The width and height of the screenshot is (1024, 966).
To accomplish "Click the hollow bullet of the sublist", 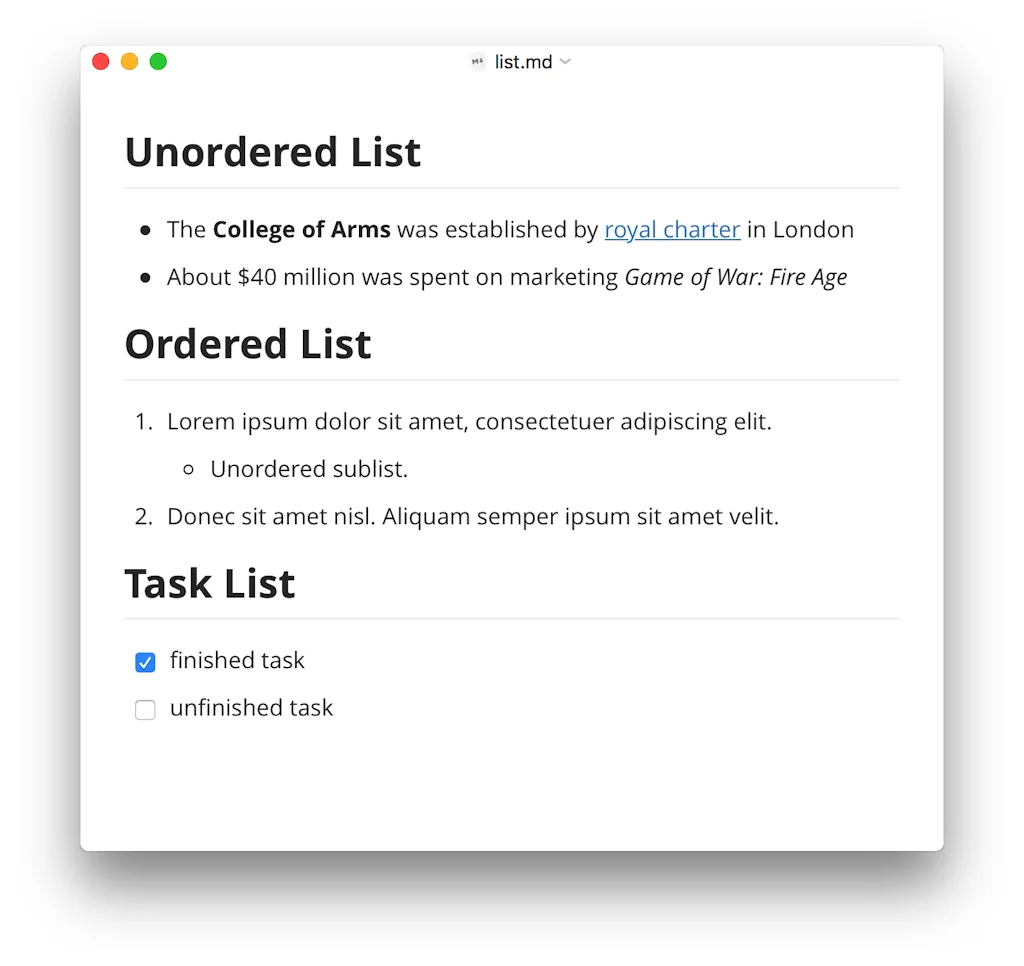I will 189,470.
